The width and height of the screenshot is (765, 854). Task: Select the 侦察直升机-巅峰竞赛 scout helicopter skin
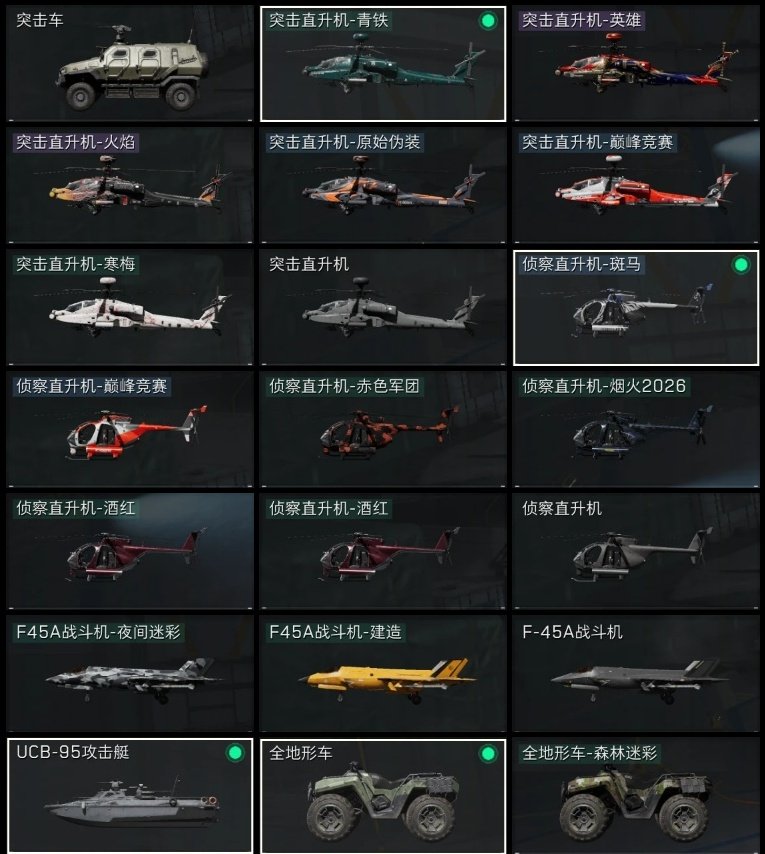point(130,429)
